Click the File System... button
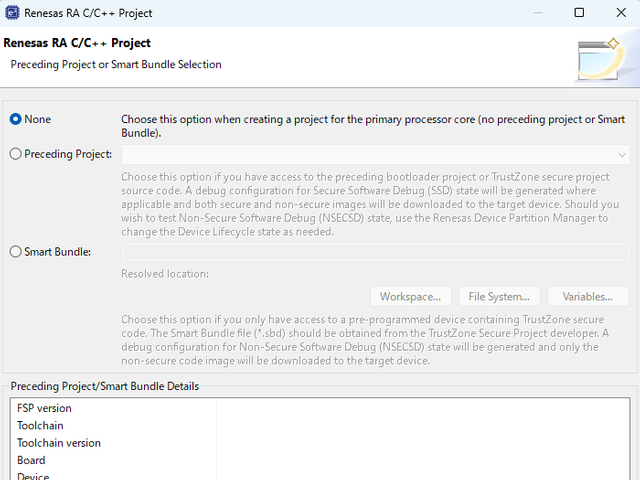 coord(499,297)
